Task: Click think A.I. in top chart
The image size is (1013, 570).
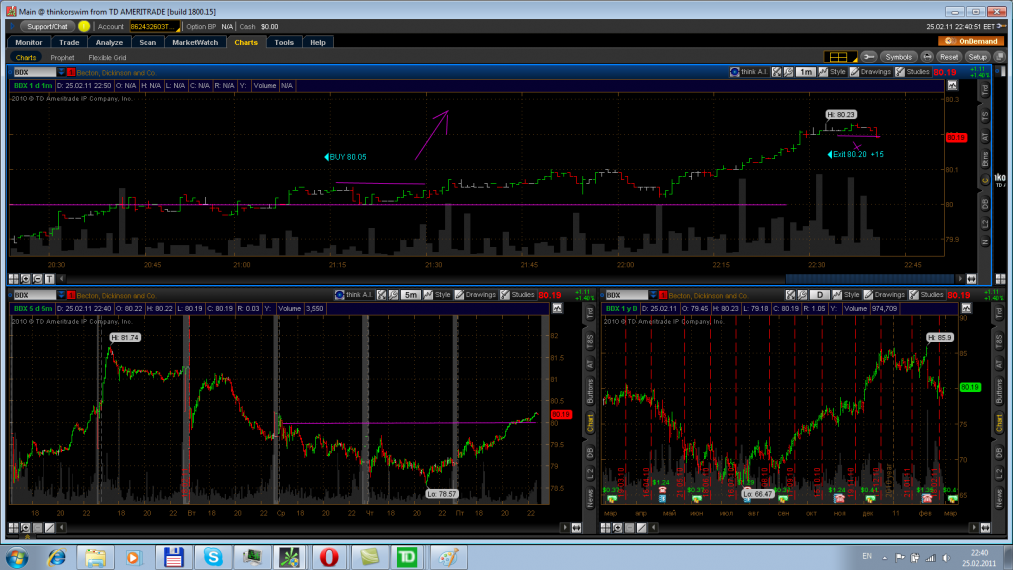Action: point(749,72)
